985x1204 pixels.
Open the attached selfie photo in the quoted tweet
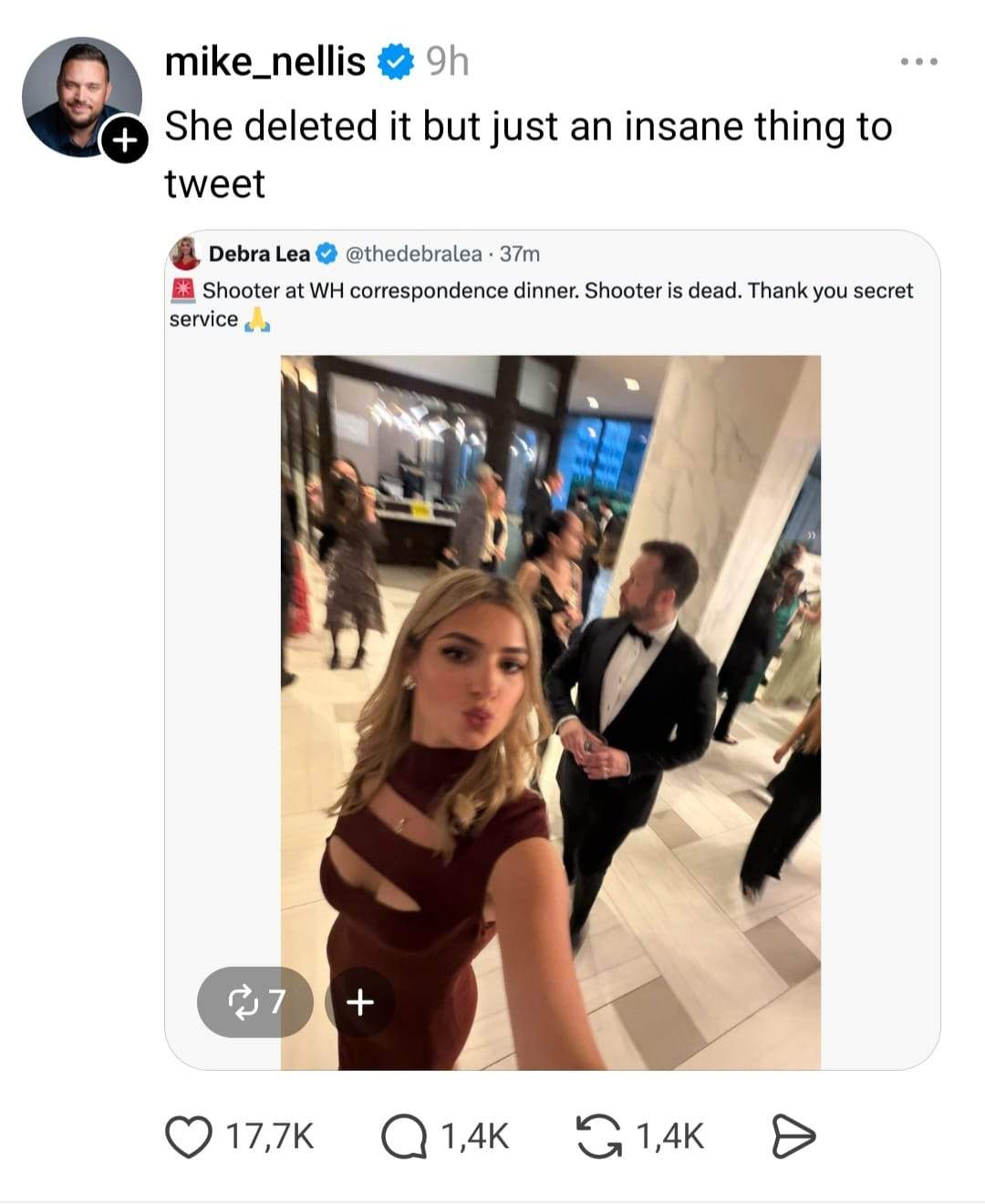(550, 711)
